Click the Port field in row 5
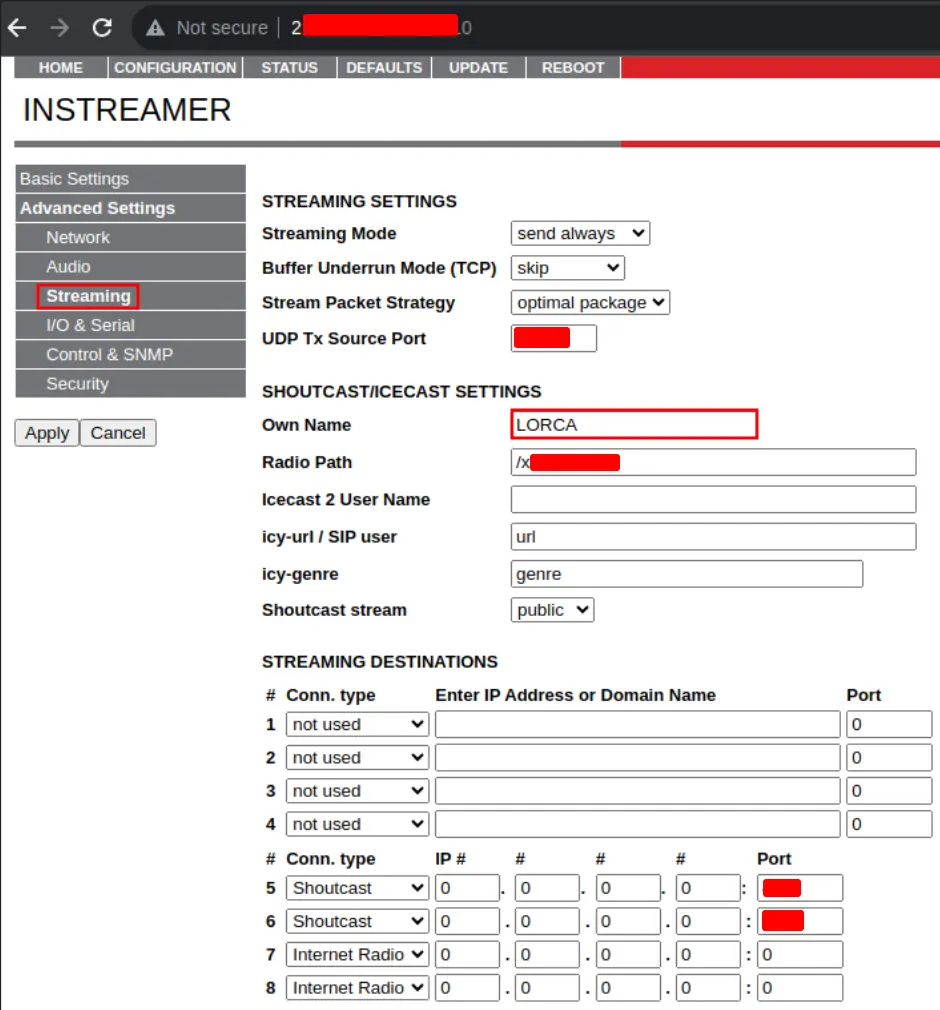 [x=800, y=888]
